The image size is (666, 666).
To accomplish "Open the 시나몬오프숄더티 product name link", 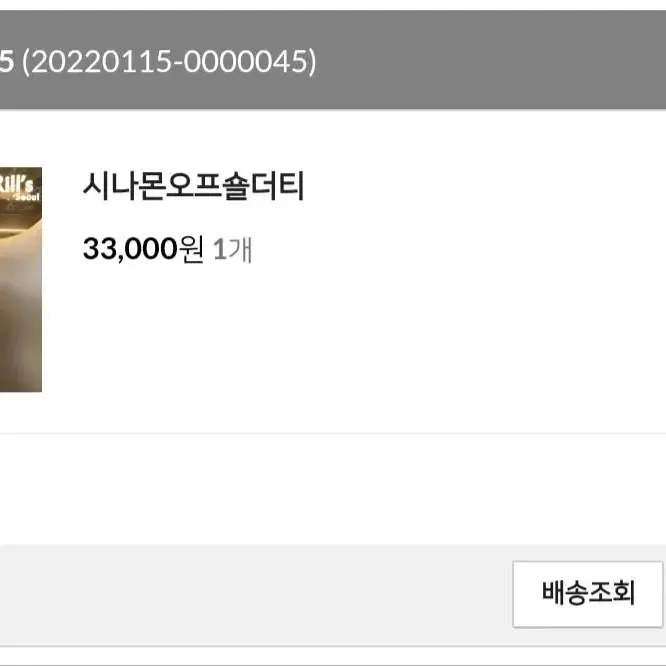I will tap(193, 186).
